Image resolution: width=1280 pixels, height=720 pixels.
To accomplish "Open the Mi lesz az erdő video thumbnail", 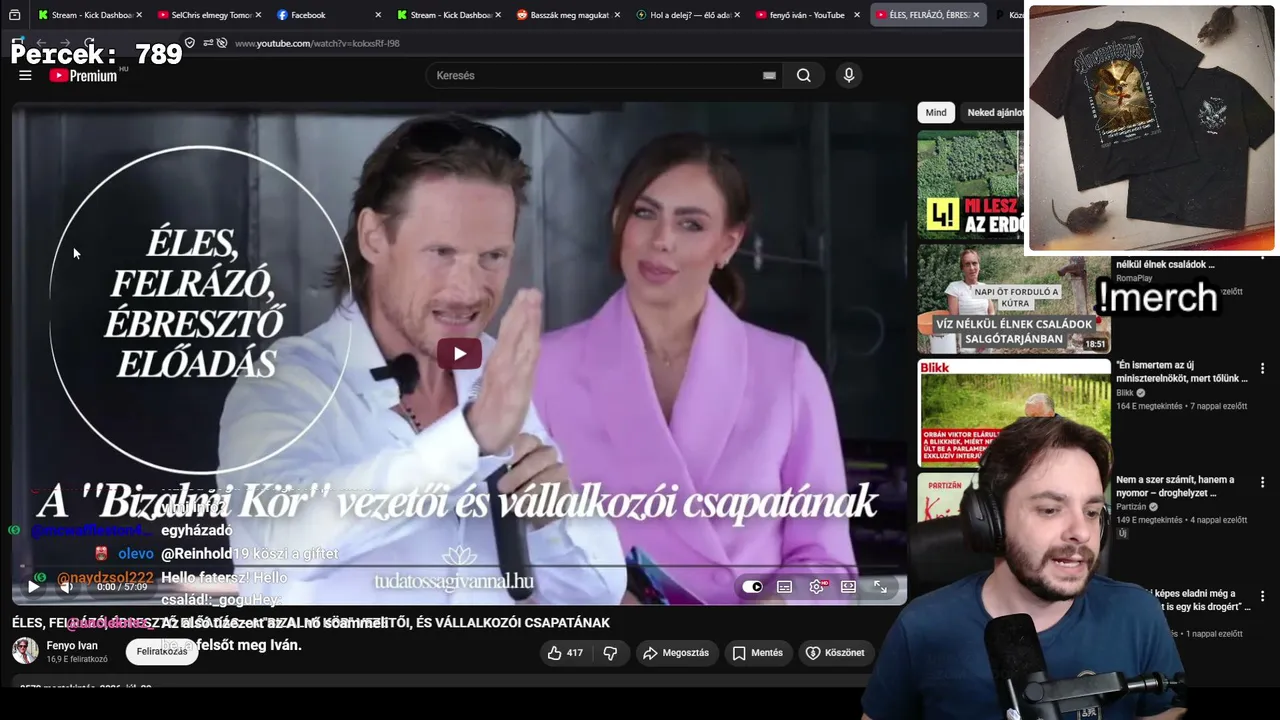I will click(970, 184).
